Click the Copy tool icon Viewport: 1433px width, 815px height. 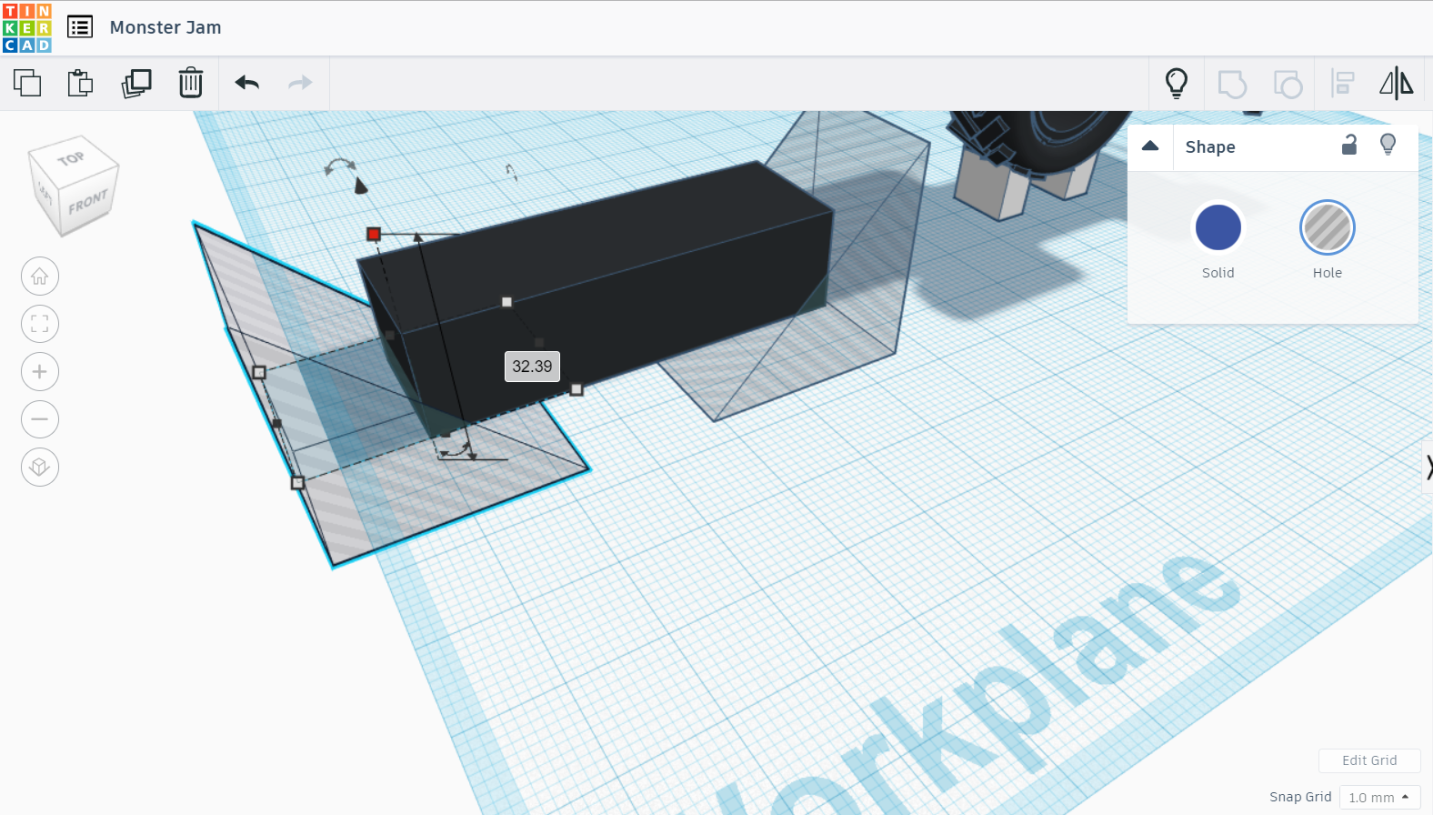click(27, 83)
